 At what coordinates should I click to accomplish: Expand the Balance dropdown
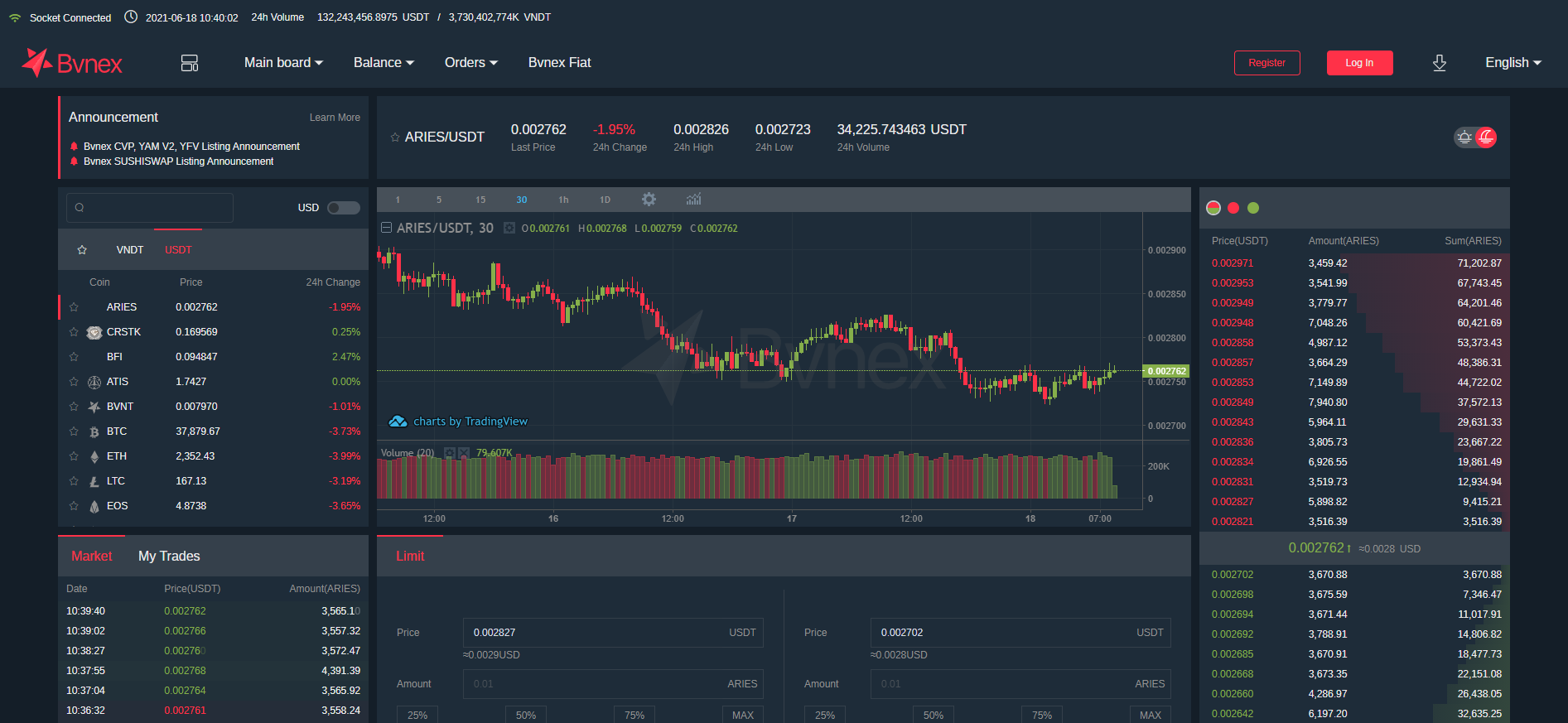(x=384, y=63)
